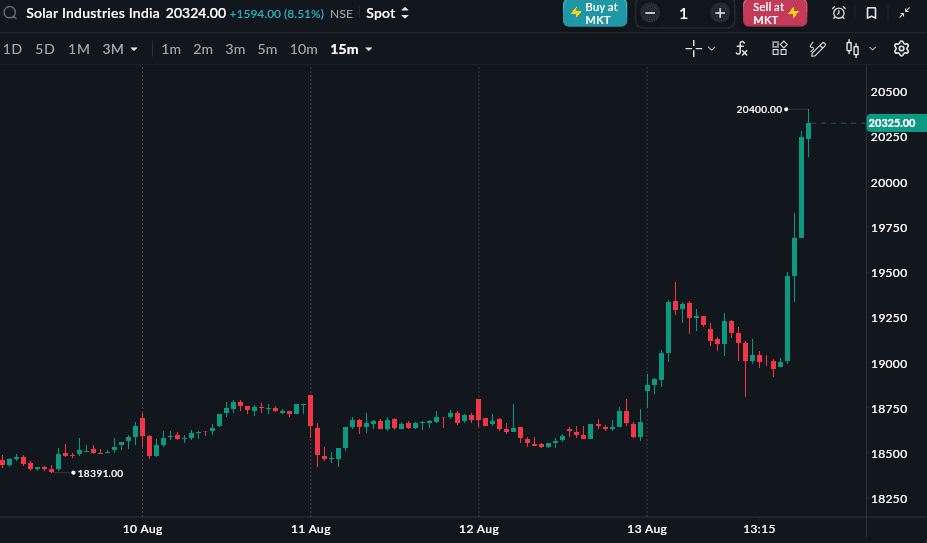Bookmark this stock with the bookmark icon
927x543 pixels.
point(871,13)
